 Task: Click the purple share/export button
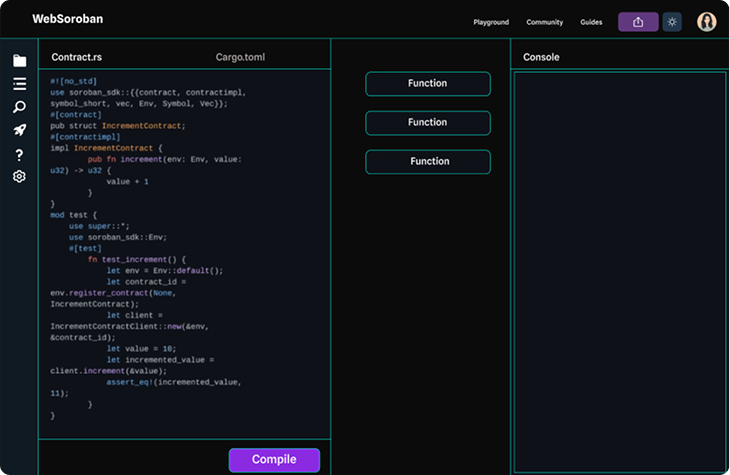click(638, 22)
